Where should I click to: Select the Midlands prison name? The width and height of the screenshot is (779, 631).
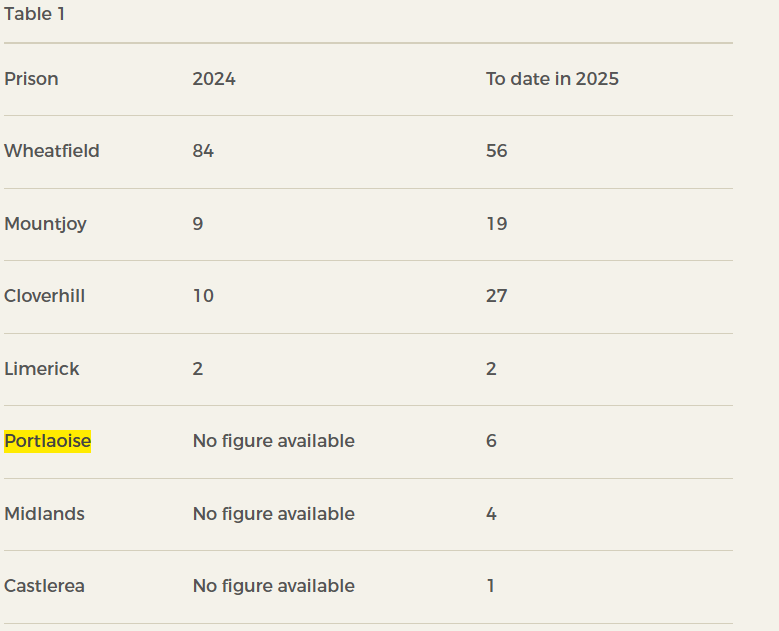tap(44, 514)
